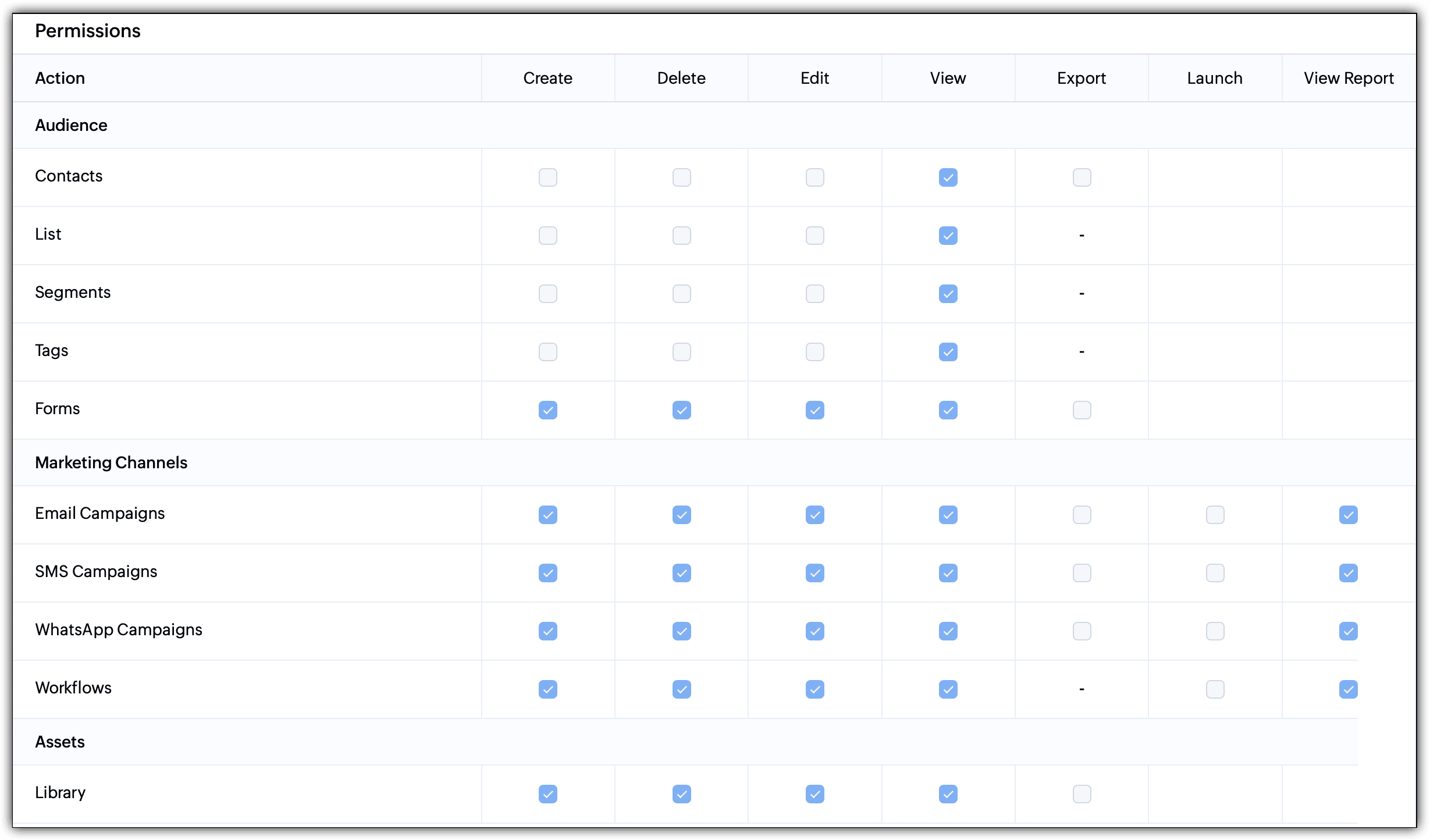Uncheck View permission for Contacts
Screen dimensions: 1430x840
[948, 177]
